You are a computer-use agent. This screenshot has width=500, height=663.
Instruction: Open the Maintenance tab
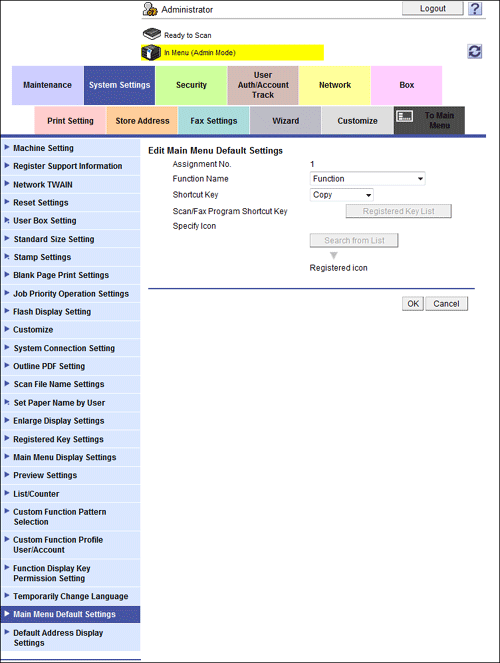click(47, 85)
